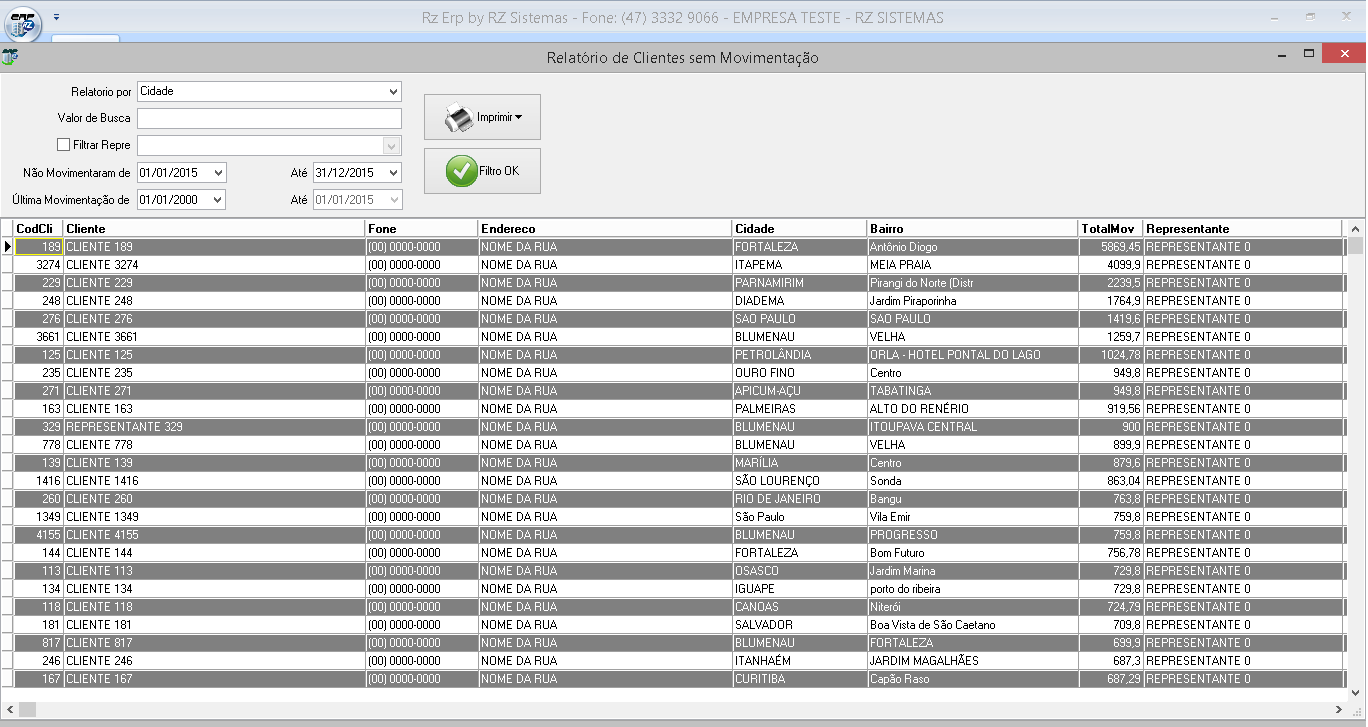Click the Antônio Diogo bairro cell
This screenshot has height=727, width=1368.
[973, 246]
